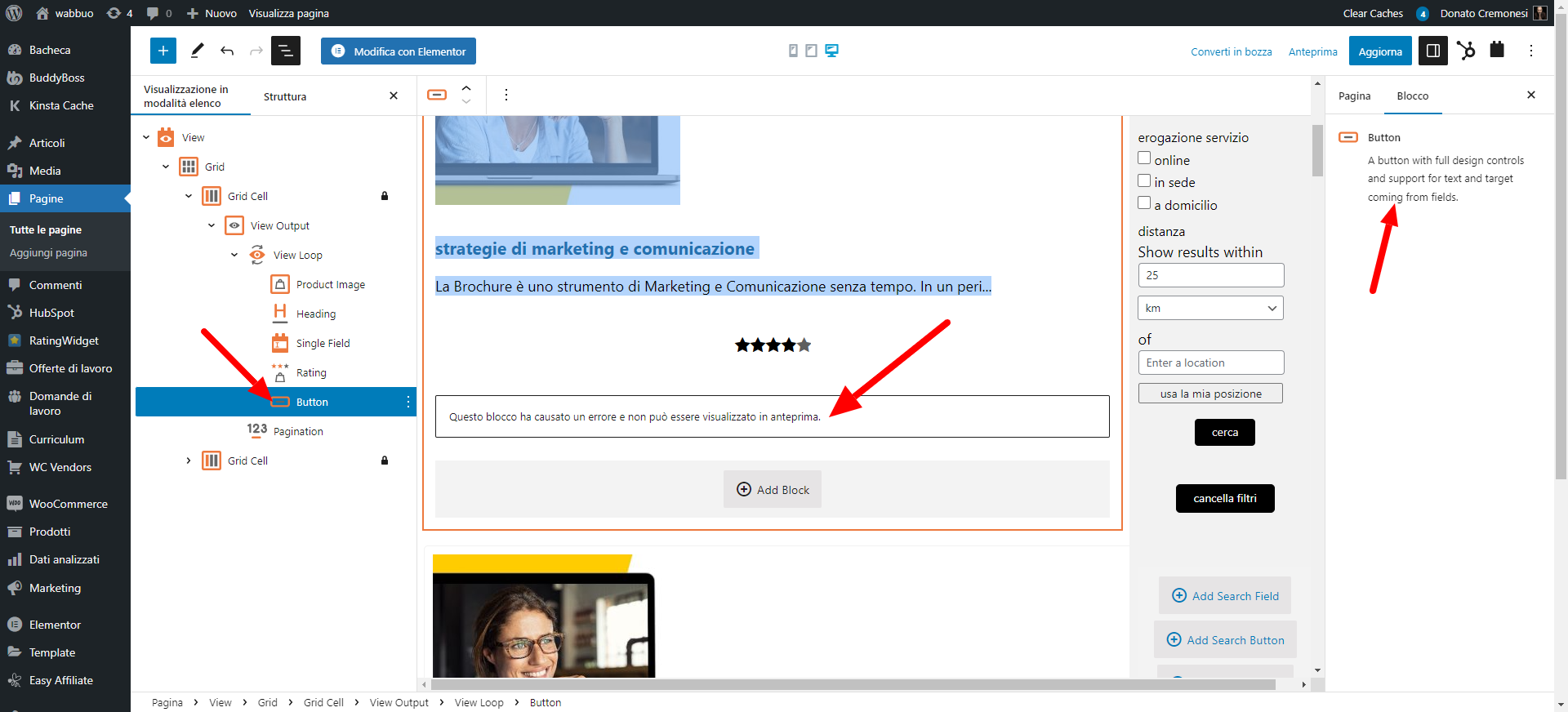The image size is (1568, 712).
Task: Collapse the View Loop tree item
Action: [234, 255]
